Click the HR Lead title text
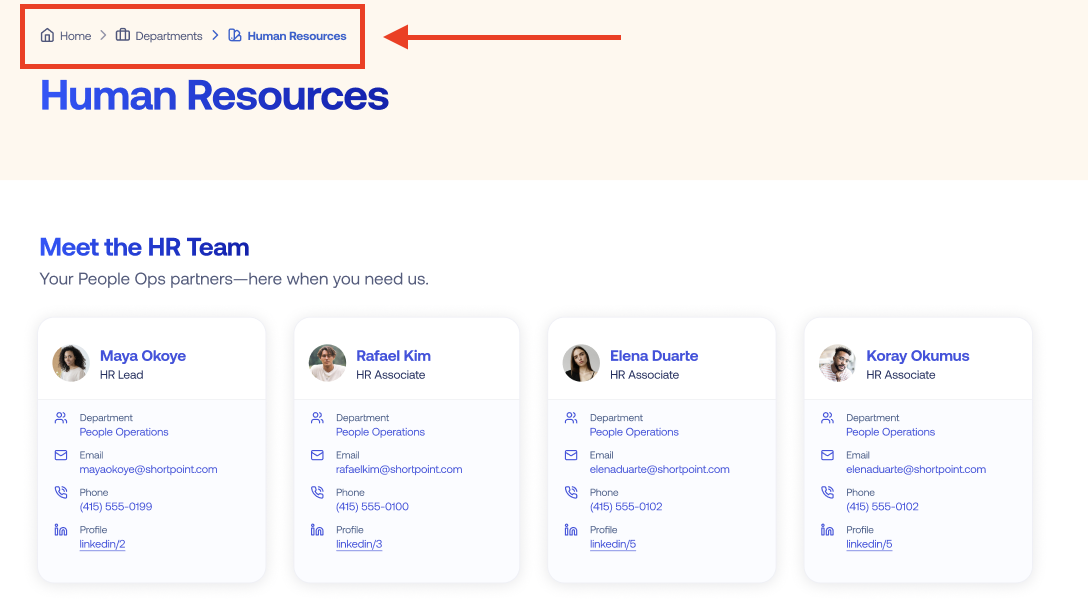 coord(121,375)
